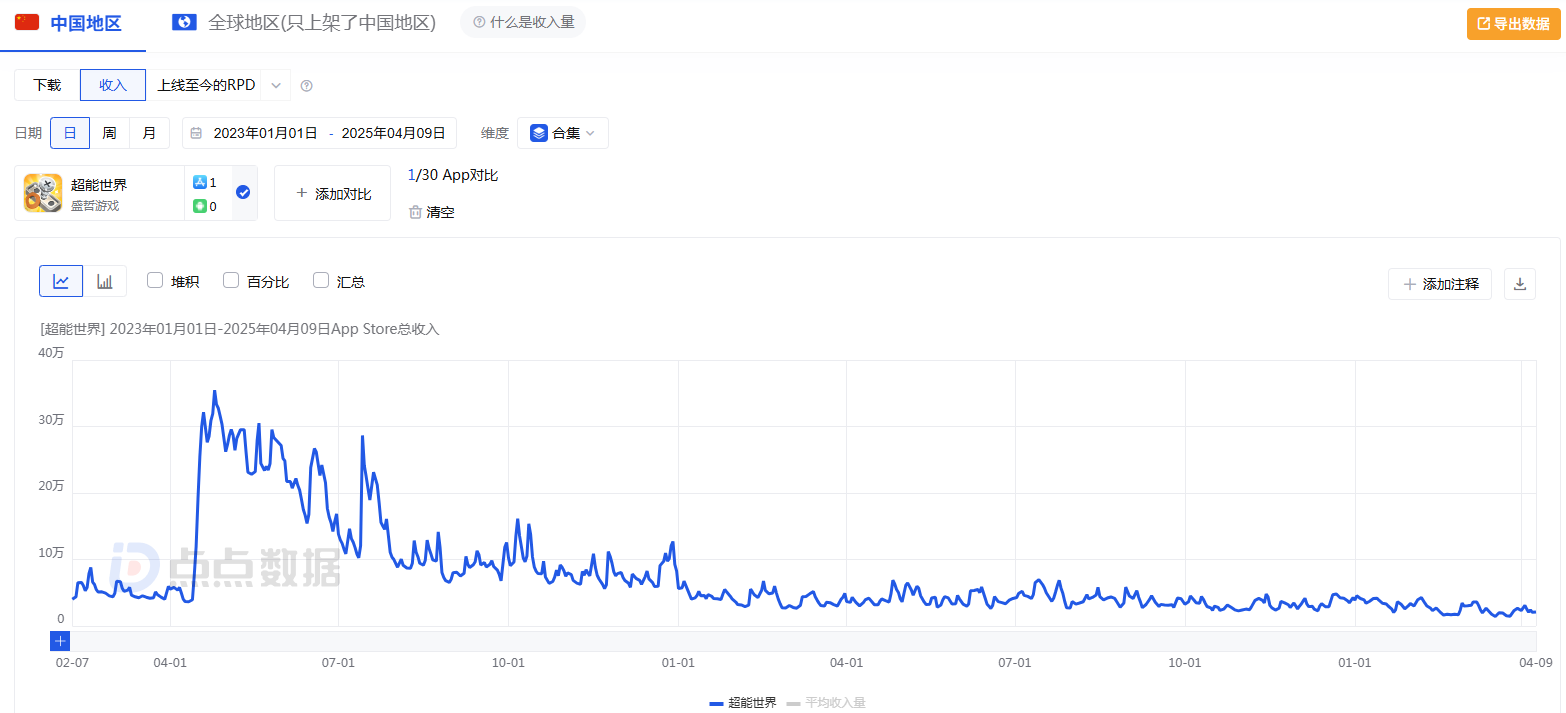Click the 超能世界 game app icon

(x=43, y=193)
